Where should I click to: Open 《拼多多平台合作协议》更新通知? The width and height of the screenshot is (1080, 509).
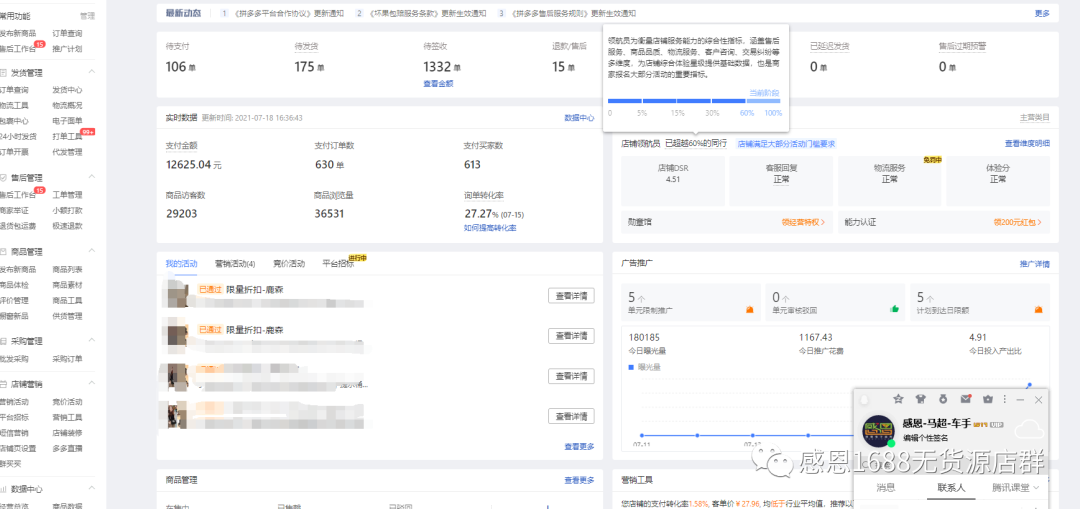tap(289, 13)
